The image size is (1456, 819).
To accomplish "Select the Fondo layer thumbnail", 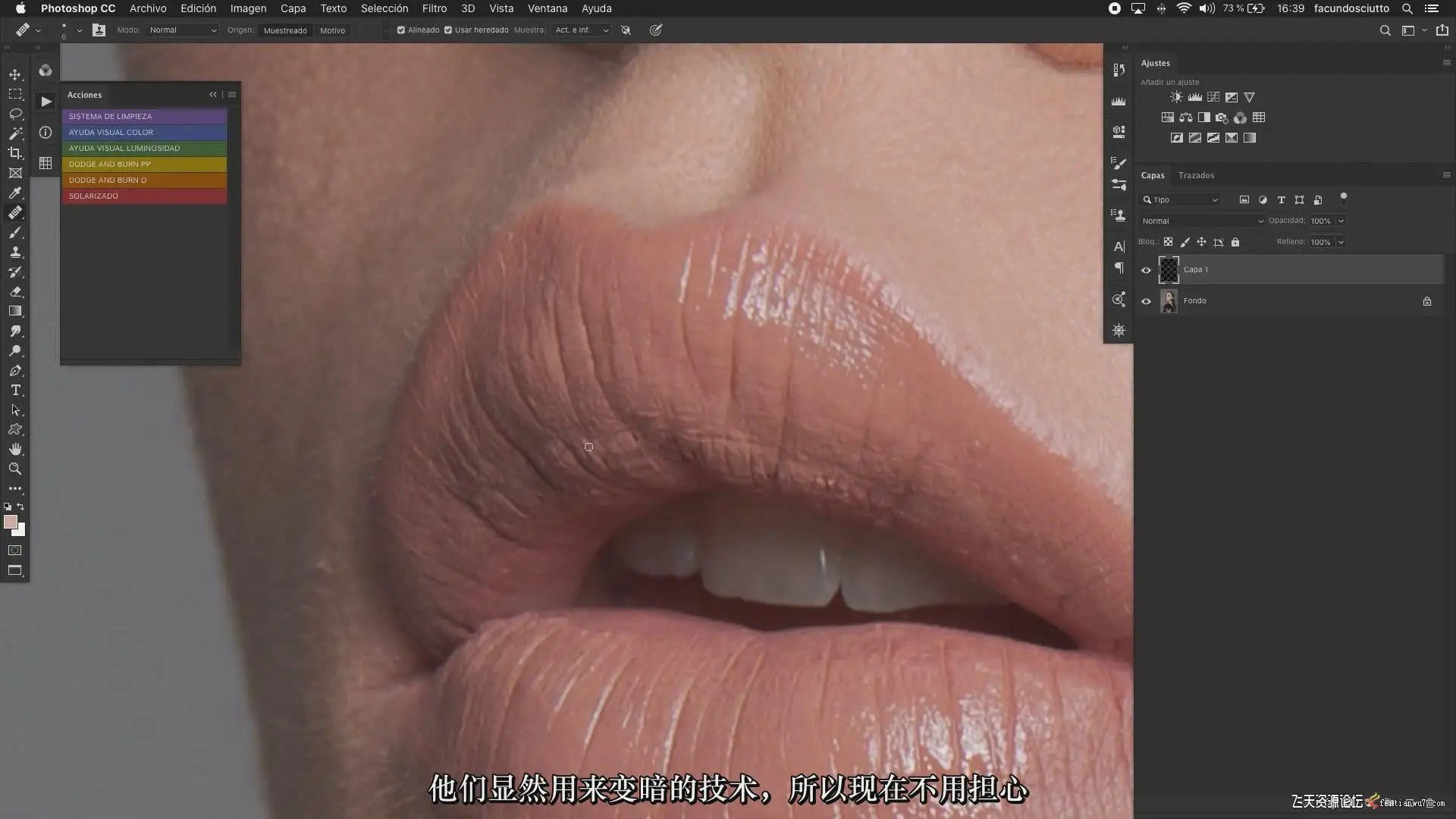I will coord(1169,301).
